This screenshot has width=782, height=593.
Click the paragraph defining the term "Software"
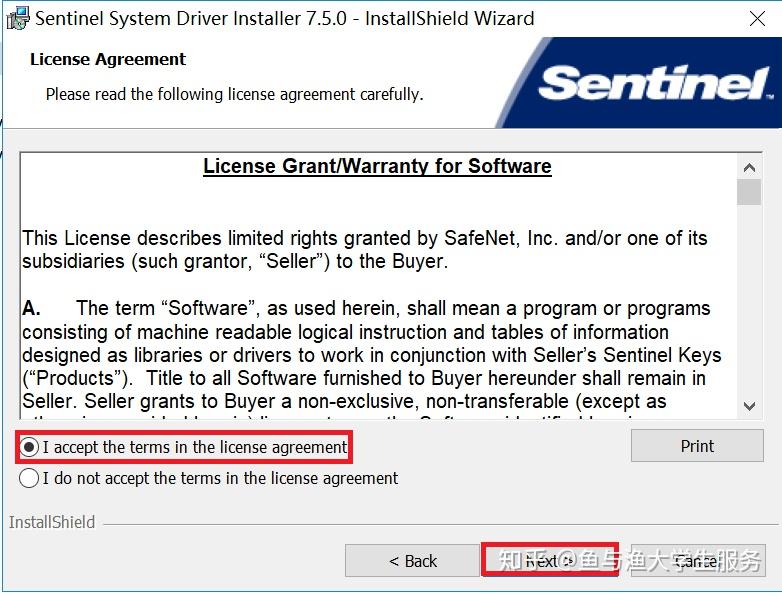point(371,354)
